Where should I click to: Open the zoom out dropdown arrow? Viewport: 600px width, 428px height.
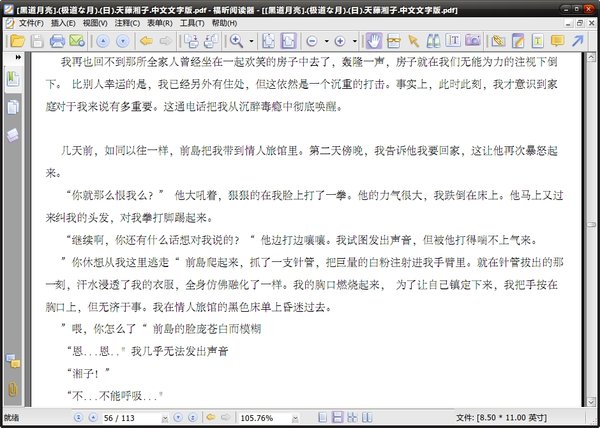point(326,41)
